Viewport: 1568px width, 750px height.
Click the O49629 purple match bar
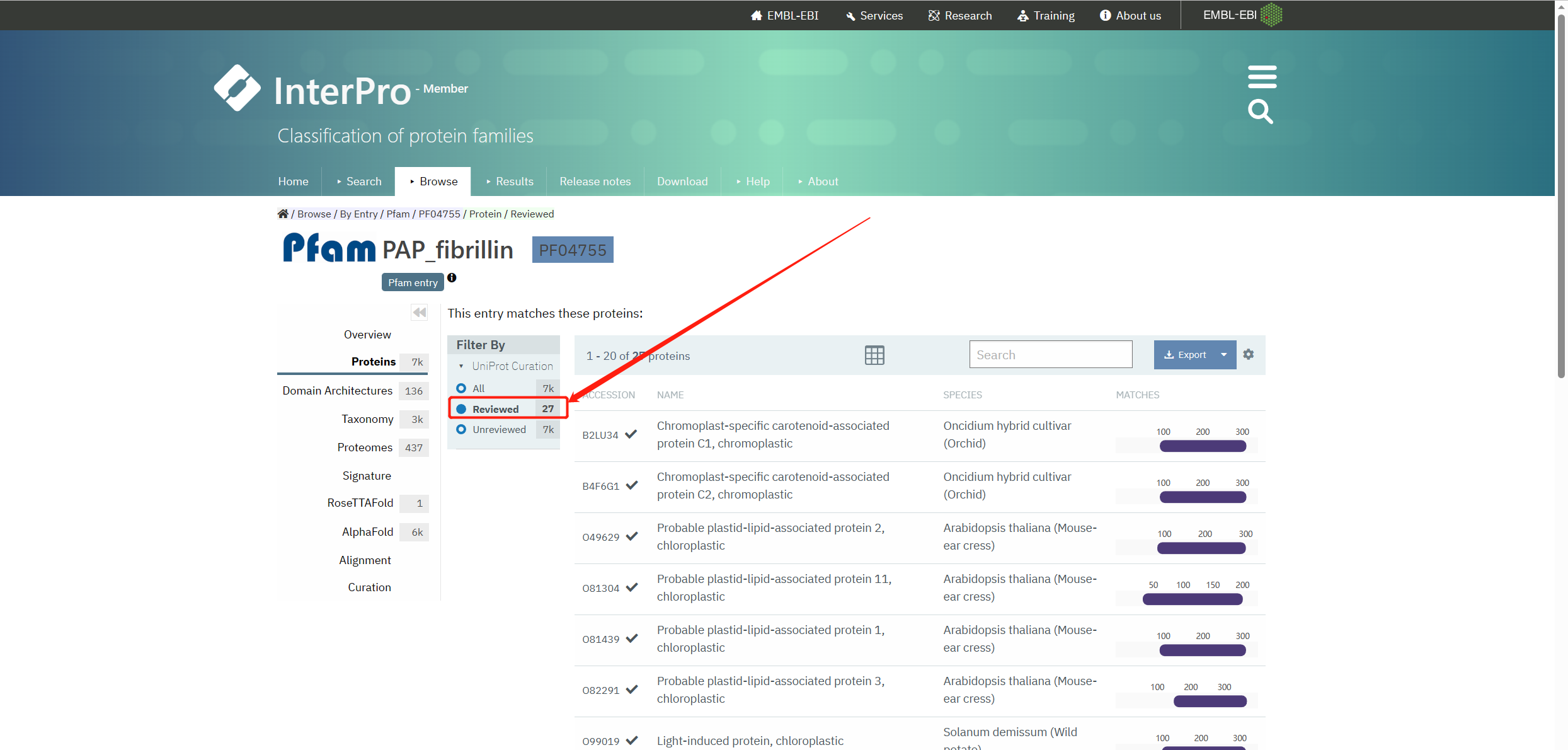(1201, 548)
